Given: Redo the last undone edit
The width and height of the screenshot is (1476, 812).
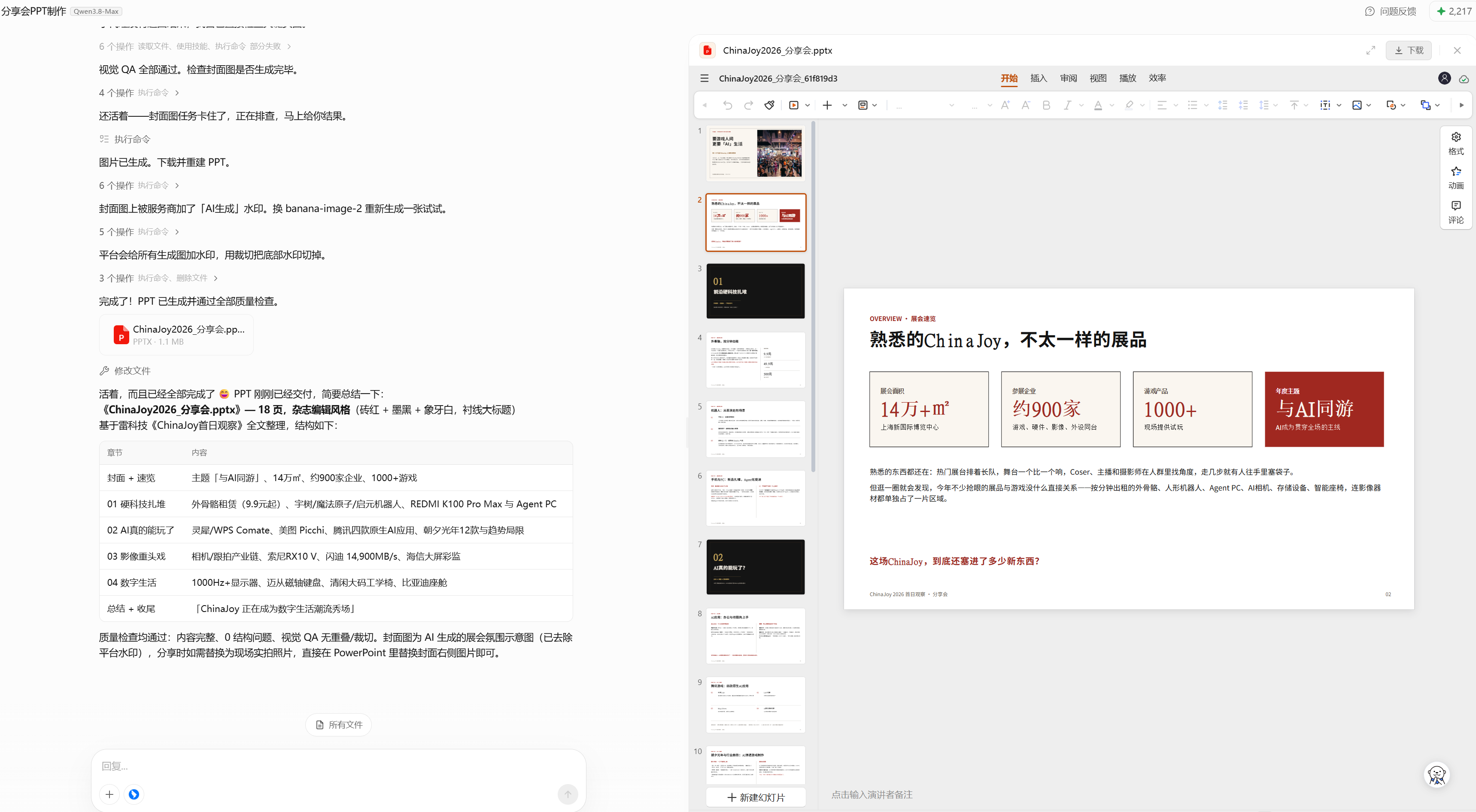Looking at the screenshot, I should coord(748,106).
